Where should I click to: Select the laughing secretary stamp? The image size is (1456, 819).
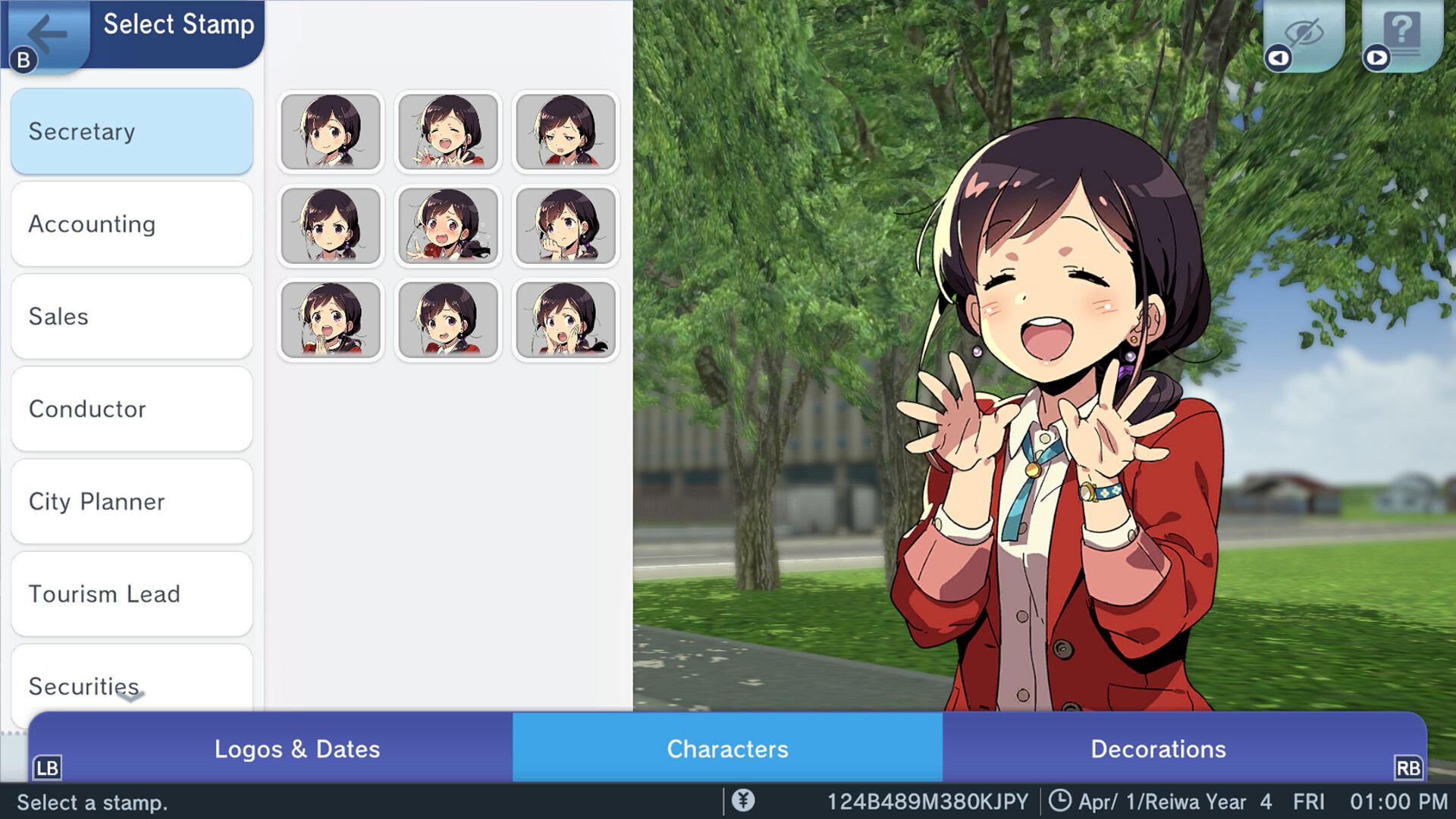(x=448, y=131)
